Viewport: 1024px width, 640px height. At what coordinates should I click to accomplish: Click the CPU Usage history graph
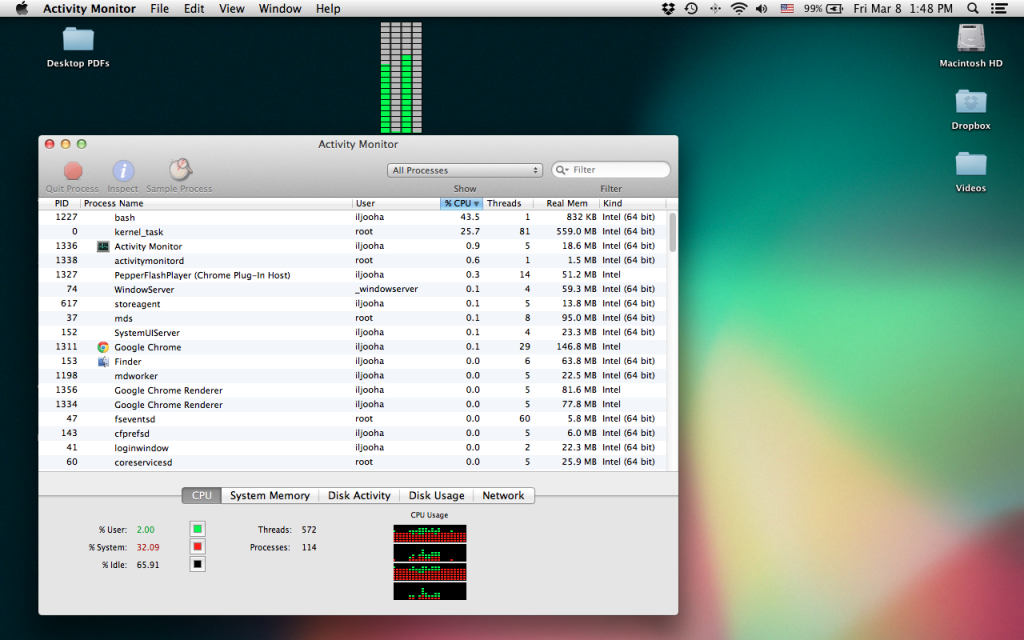[x=430, y=562]
